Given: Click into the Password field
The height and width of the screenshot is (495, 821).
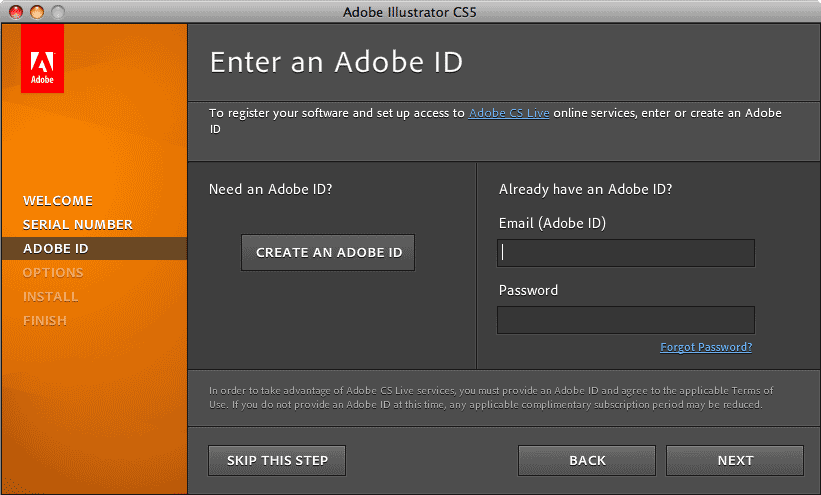Looking at the screenshot, I should (x=626, y=320).
